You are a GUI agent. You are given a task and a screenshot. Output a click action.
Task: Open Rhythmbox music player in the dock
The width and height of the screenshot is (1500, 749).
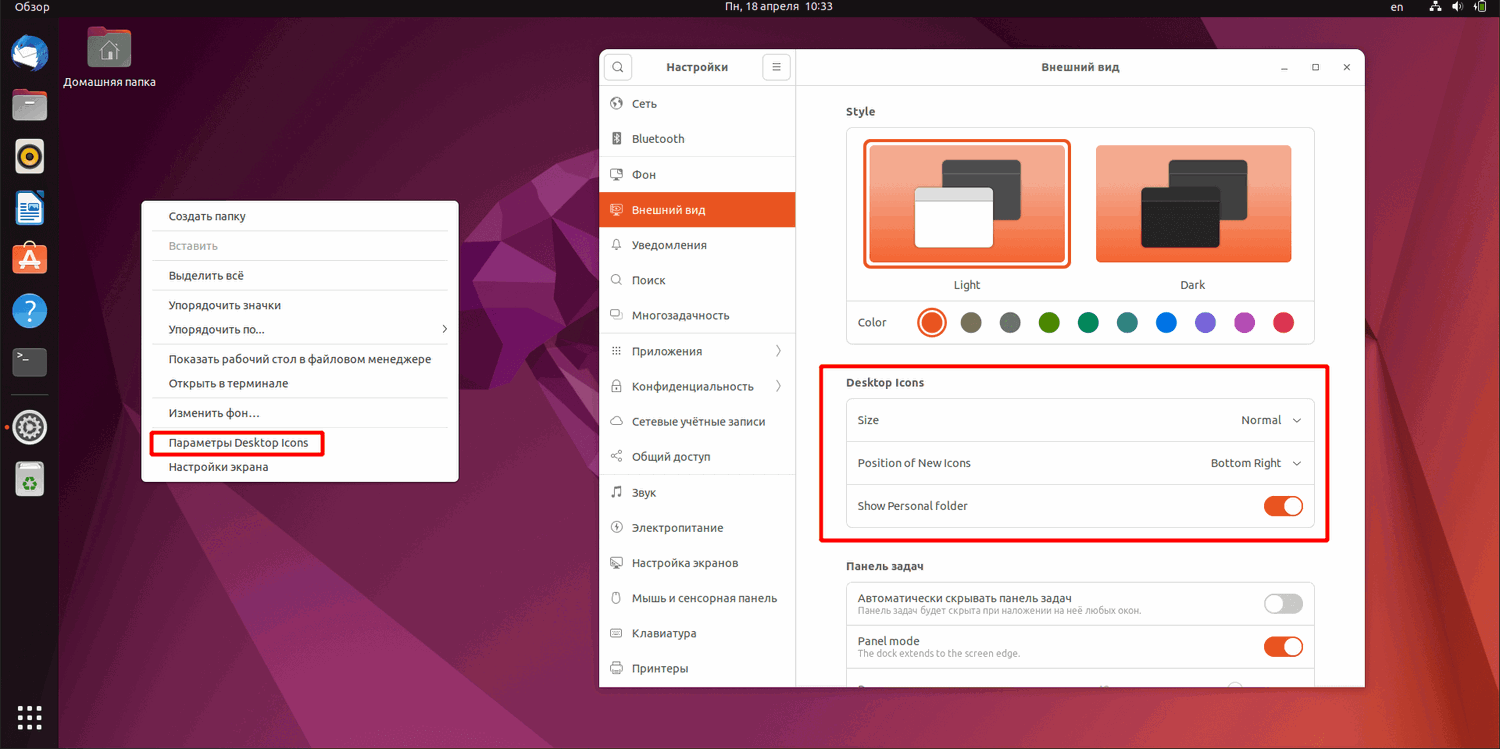pos(29,156)
